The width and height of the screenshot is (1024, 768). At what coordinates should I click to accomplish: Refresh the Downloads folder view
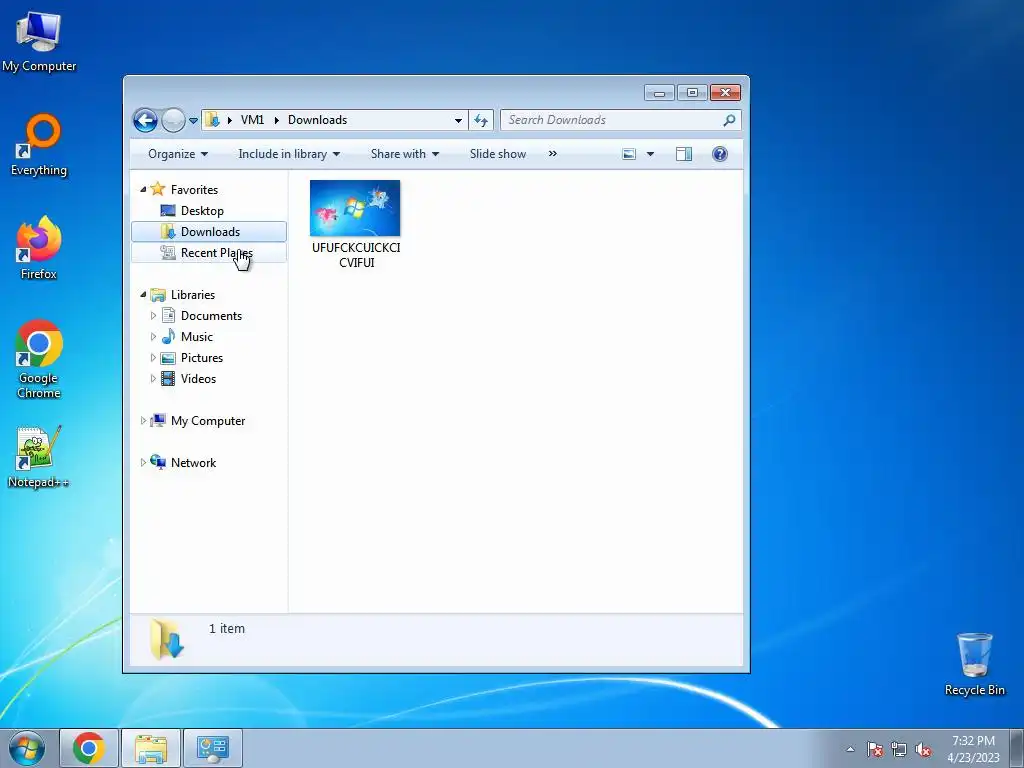pyautogui.click(x=481, y=120)
